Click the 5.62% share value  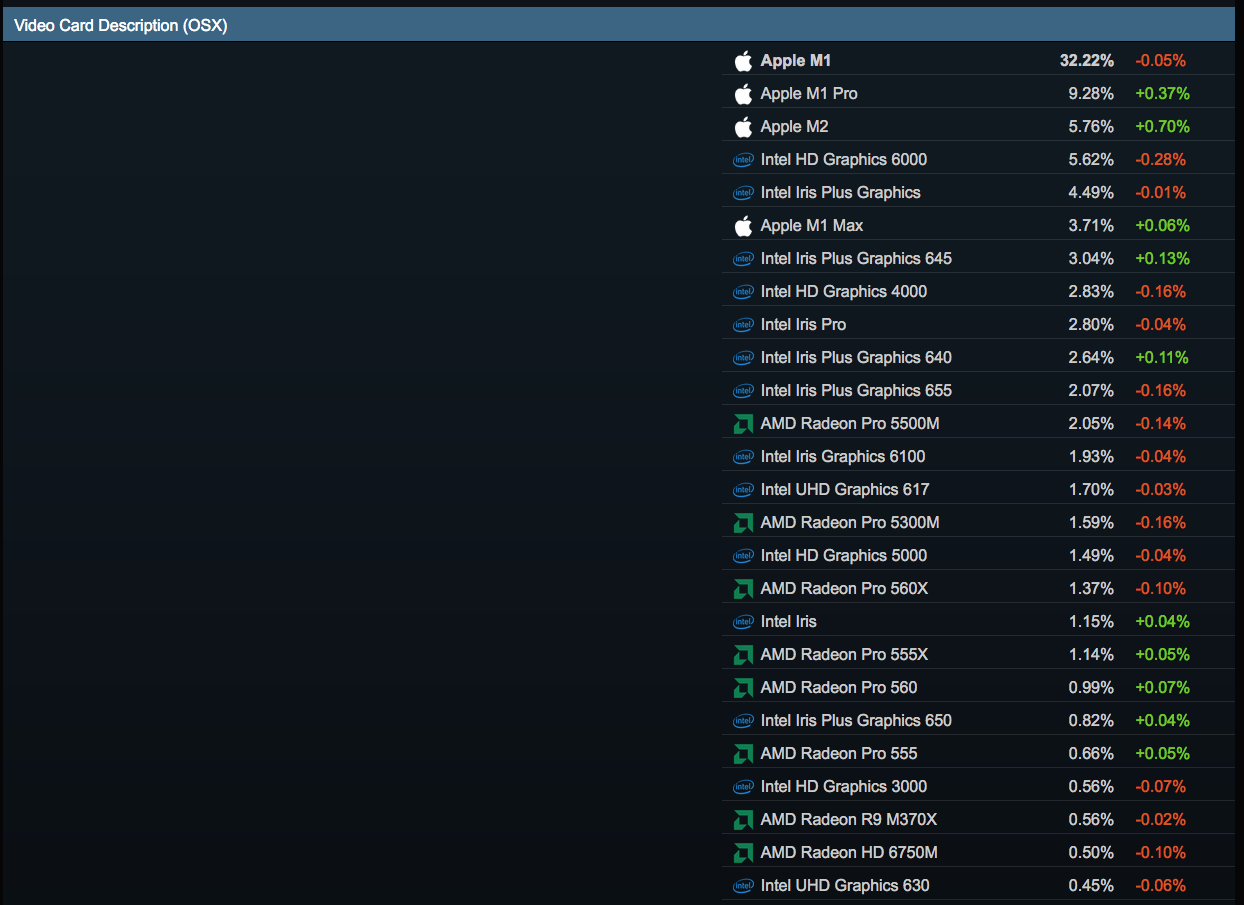pyautogui.click(x=1091, y=160)
